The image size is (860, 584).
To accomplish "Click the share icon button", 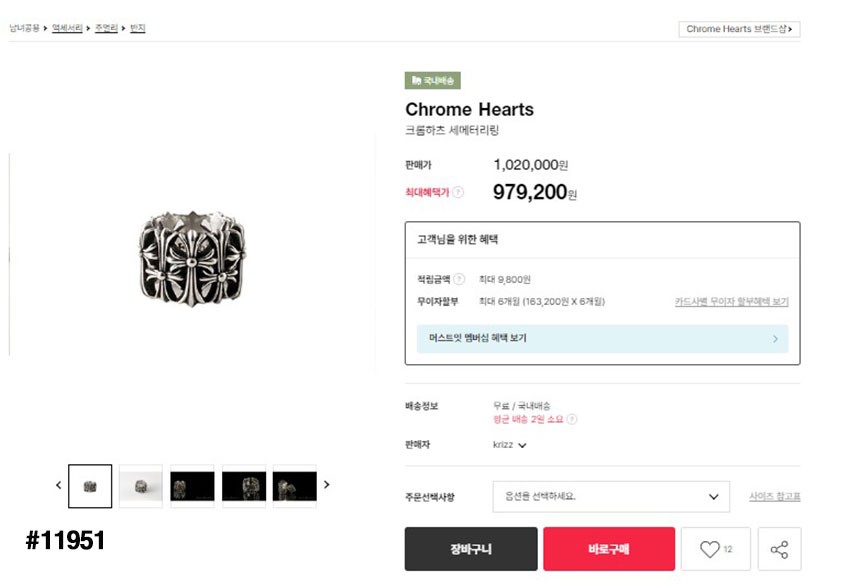I will pos(780,549).
